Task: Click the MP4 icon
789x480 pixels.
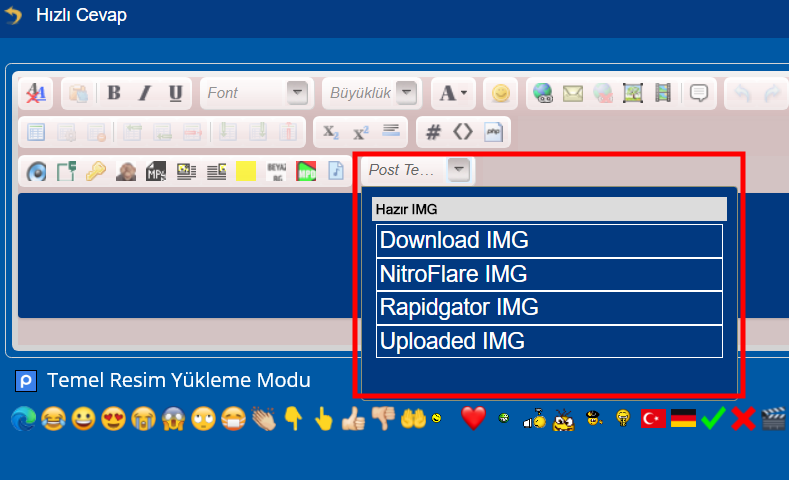Action: 156,172
